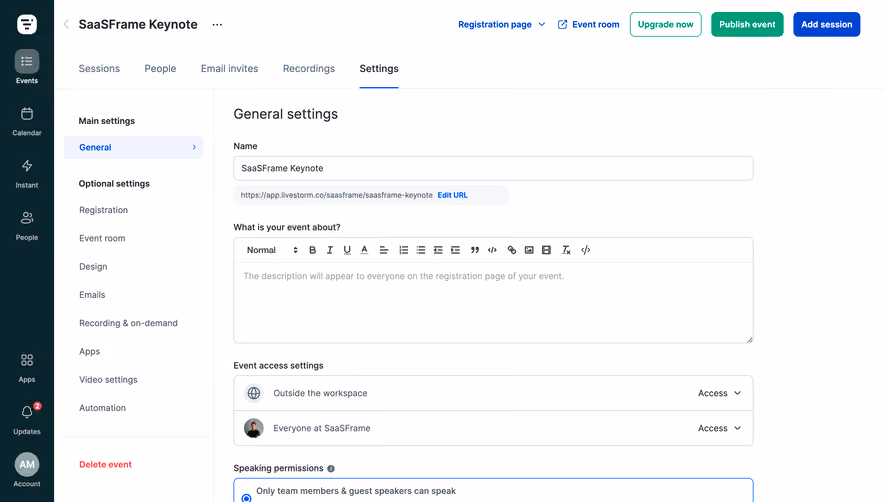The image size is (885, 502).
Task: Switch to the Sessions tab
Action: [99, 68]
